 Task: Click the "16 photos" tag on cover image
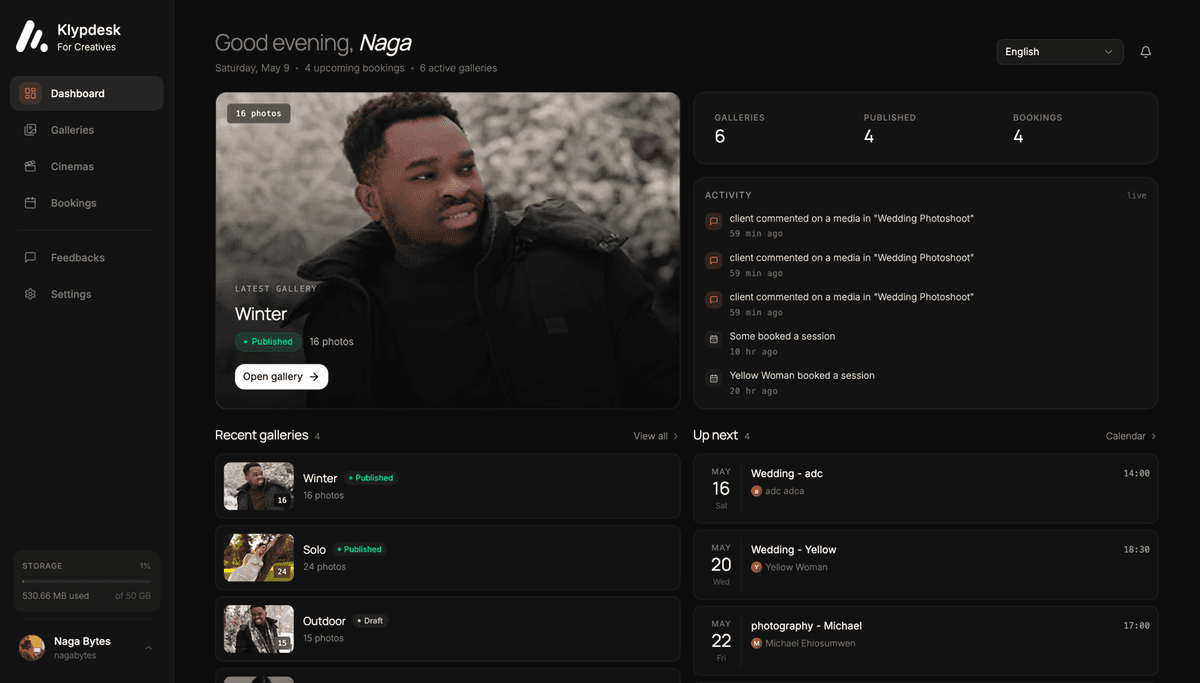click(x=259, y=114)
